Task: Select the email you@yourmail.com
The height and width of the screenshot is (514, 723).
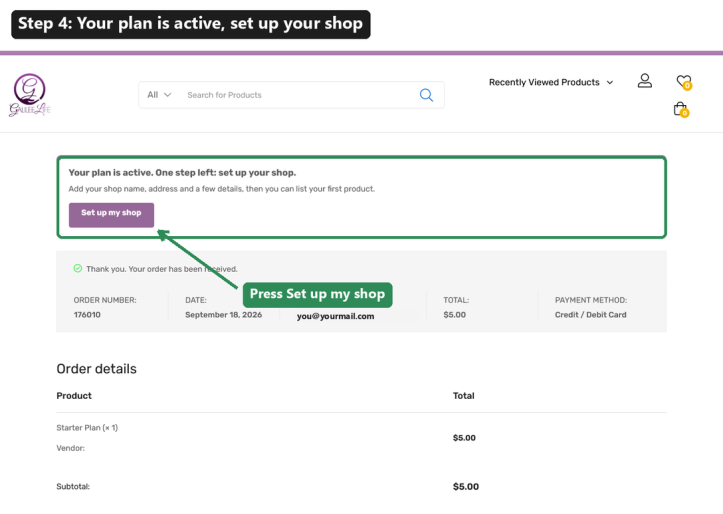Action: 336,316
